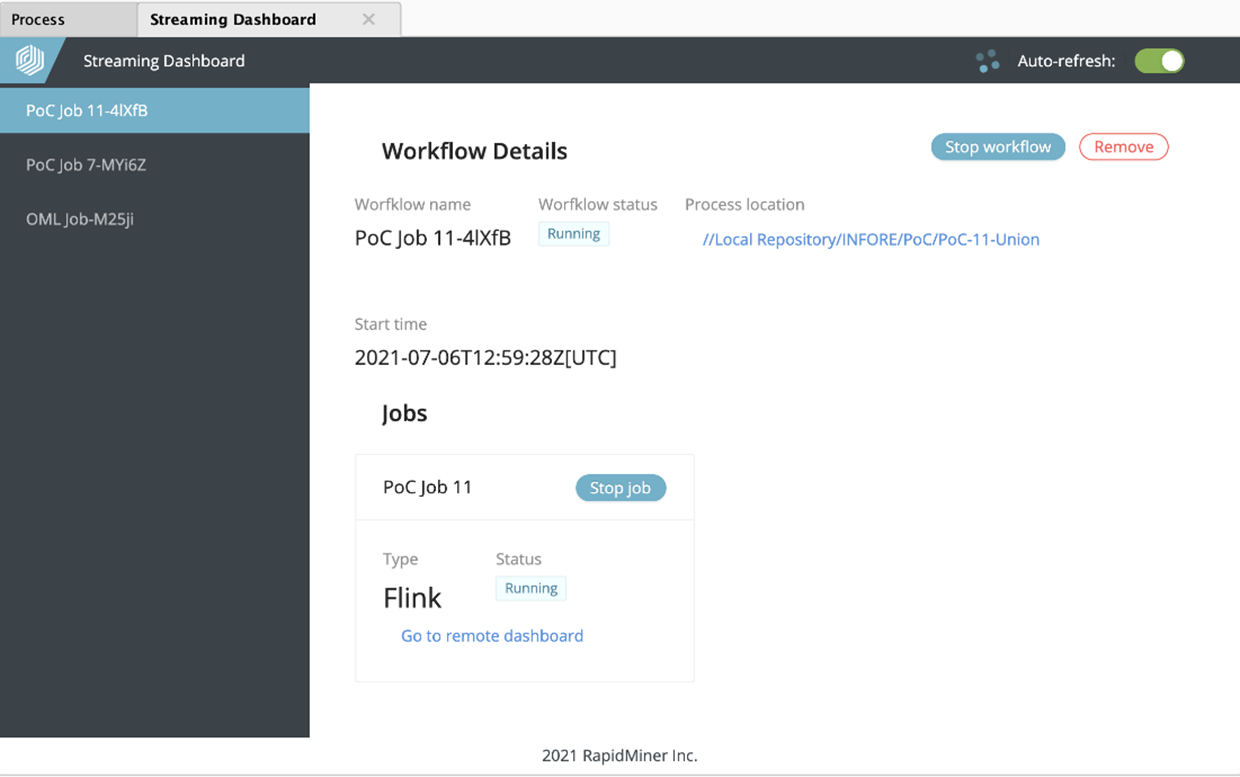Click the RapidMiner logo icon
The height and width of the screenshot is (777, 1240).
point(30,61)
